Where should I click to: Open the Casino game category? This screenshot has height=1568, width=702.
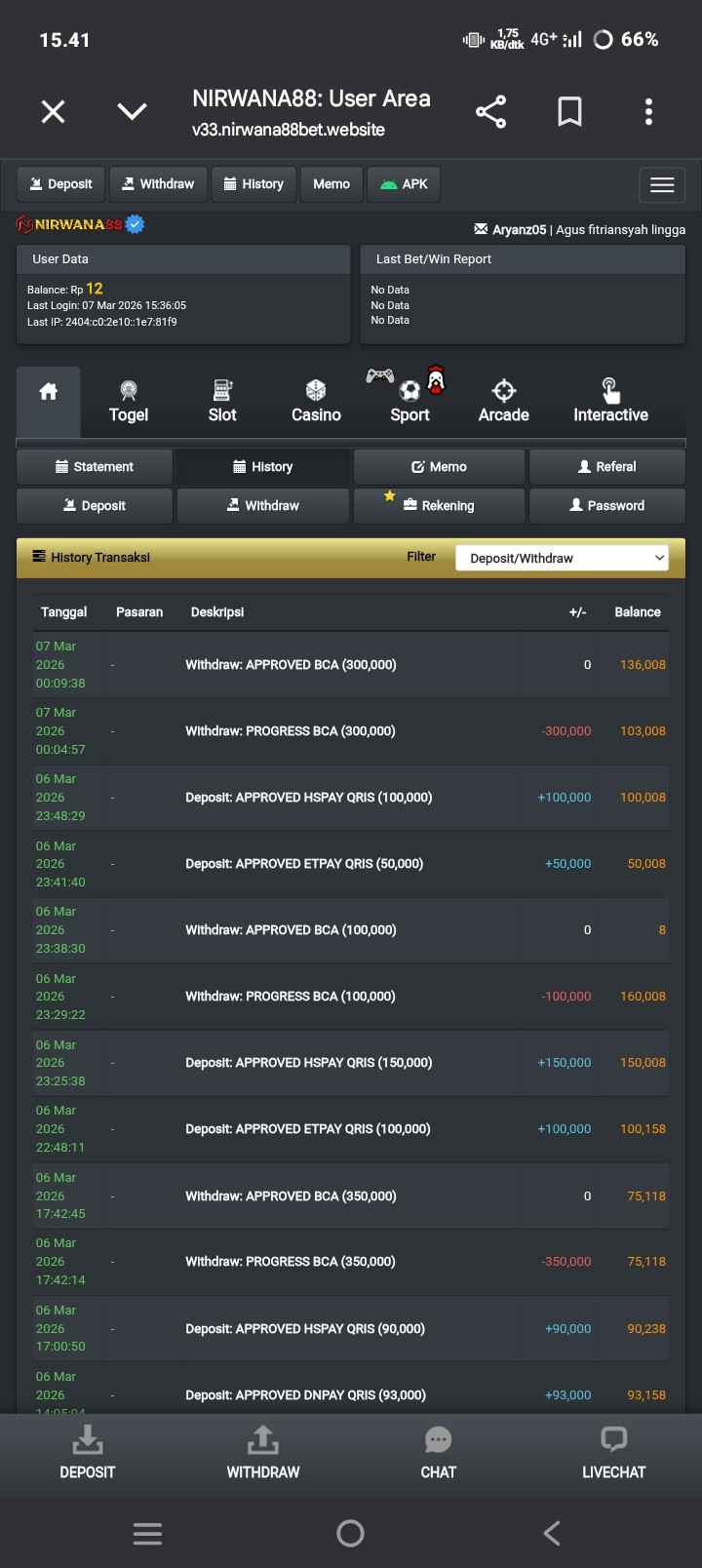tap(316, 402)
